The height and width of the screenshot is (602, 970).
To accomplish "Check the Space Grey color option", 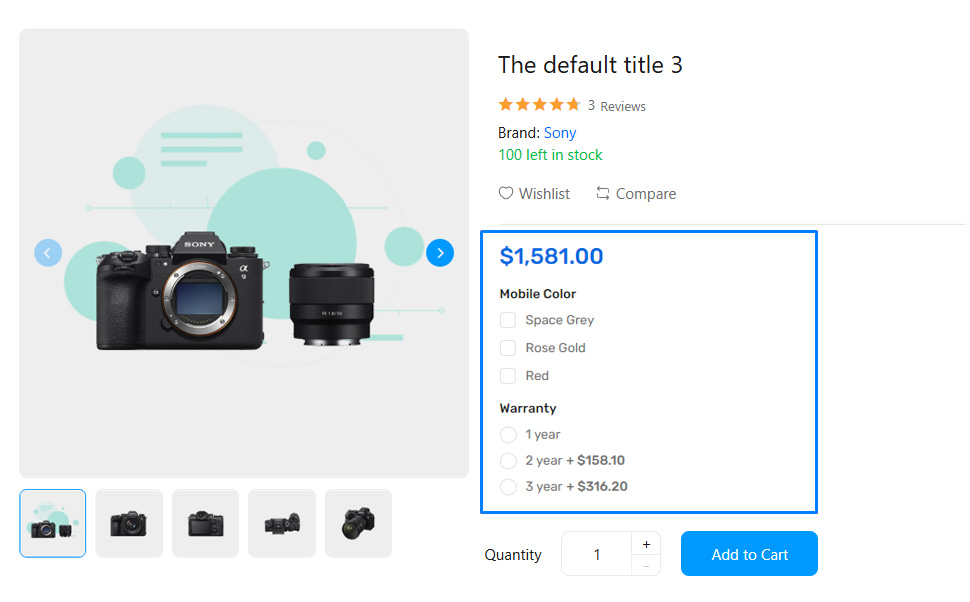I will tap(508, 320).
